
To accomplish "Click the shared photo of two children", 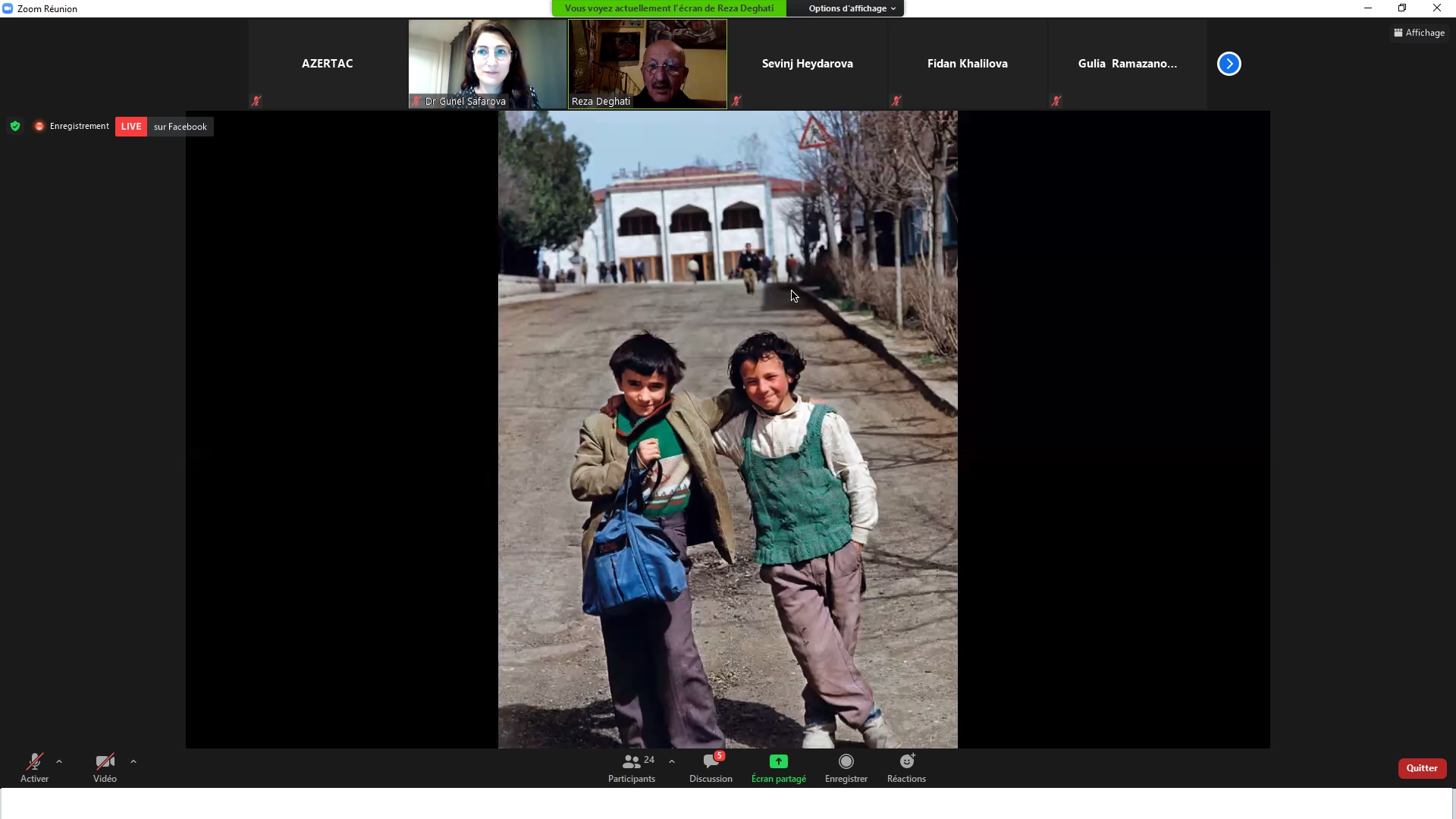I will [728, 429].
